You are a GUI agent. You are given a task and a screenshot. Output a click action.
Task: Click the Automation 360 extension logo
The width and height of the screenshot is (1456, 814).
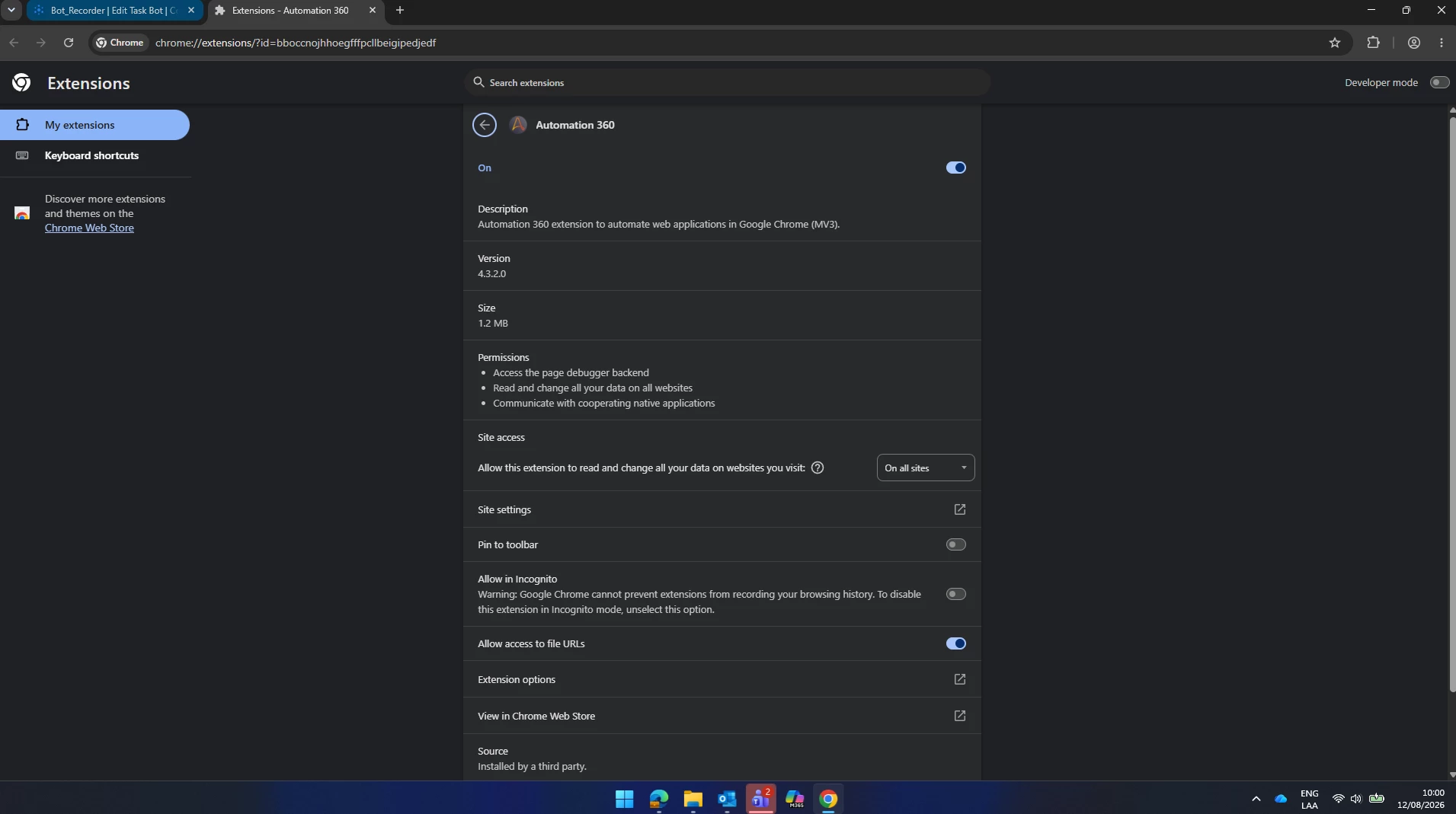click(x=518, y=125)
